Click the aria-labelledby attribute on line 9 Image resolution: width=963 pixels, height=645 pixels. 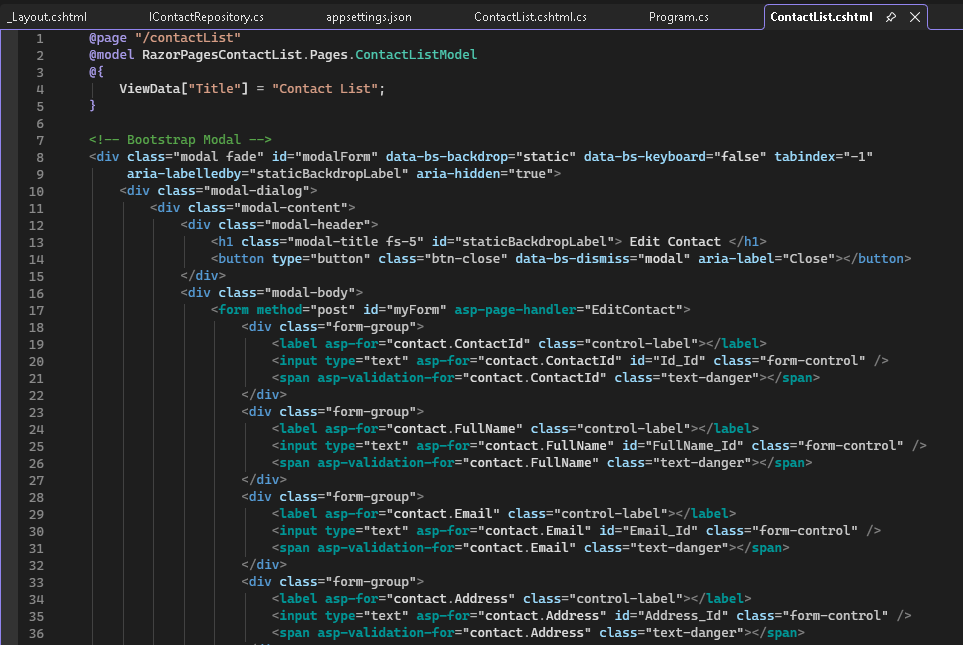pyautogui.click(x=184, y=174)
